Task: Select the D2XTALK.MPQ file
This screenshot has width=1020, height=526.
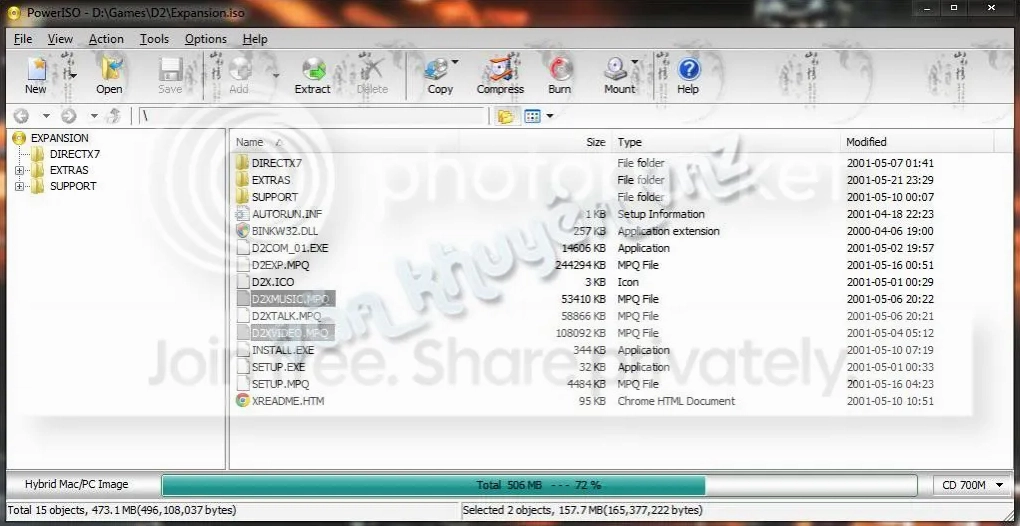Action: pos(286,316)
